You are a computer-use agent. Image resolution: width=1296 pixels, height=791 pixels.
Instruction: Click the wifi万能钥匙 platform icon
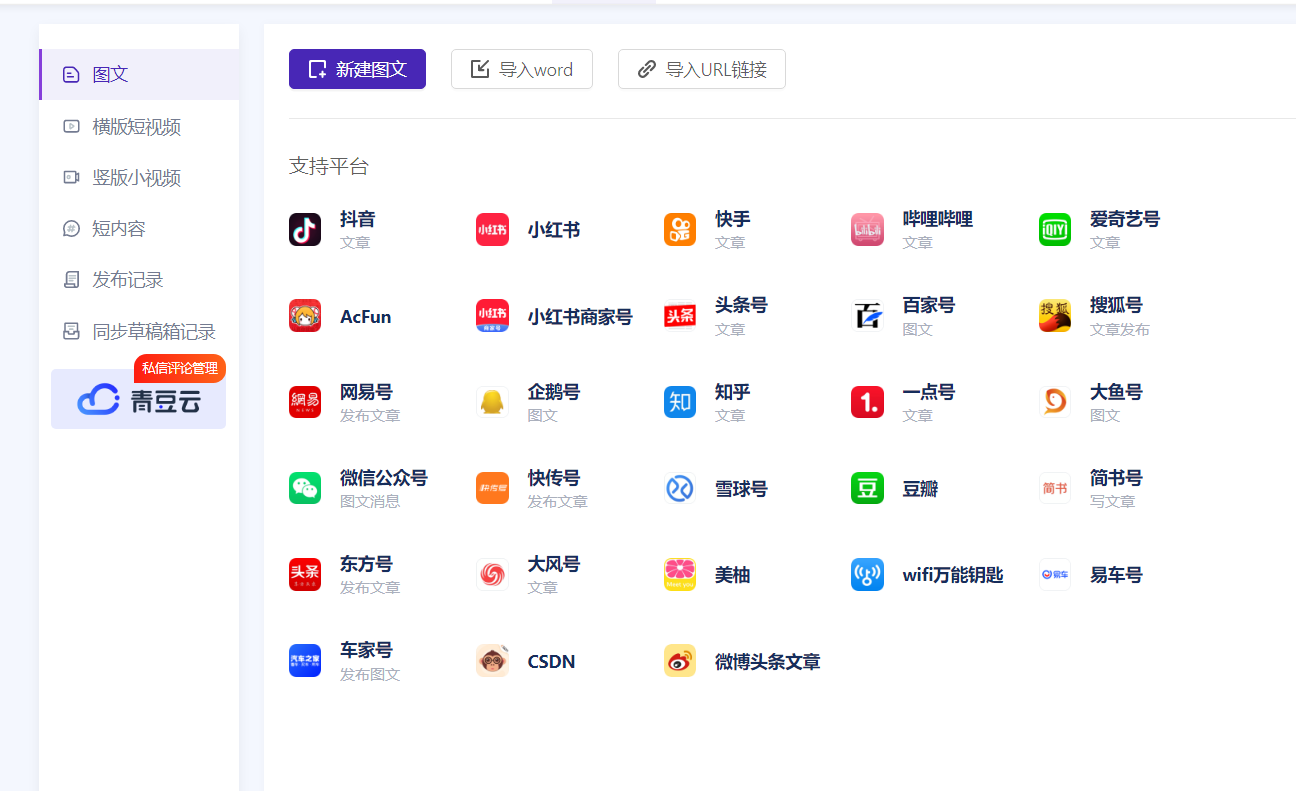[x=867, y=575]
